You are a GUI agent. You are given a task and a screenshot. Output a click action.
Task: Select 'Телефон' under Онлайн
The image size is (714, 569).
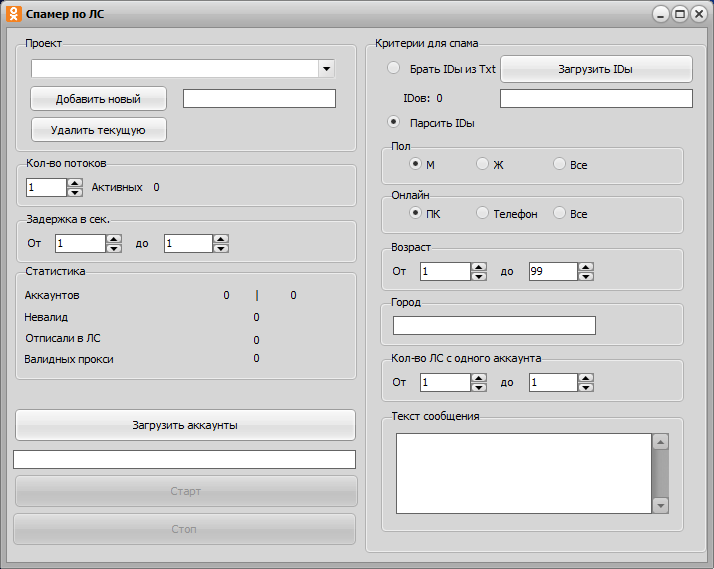click(x=482, y=213)
